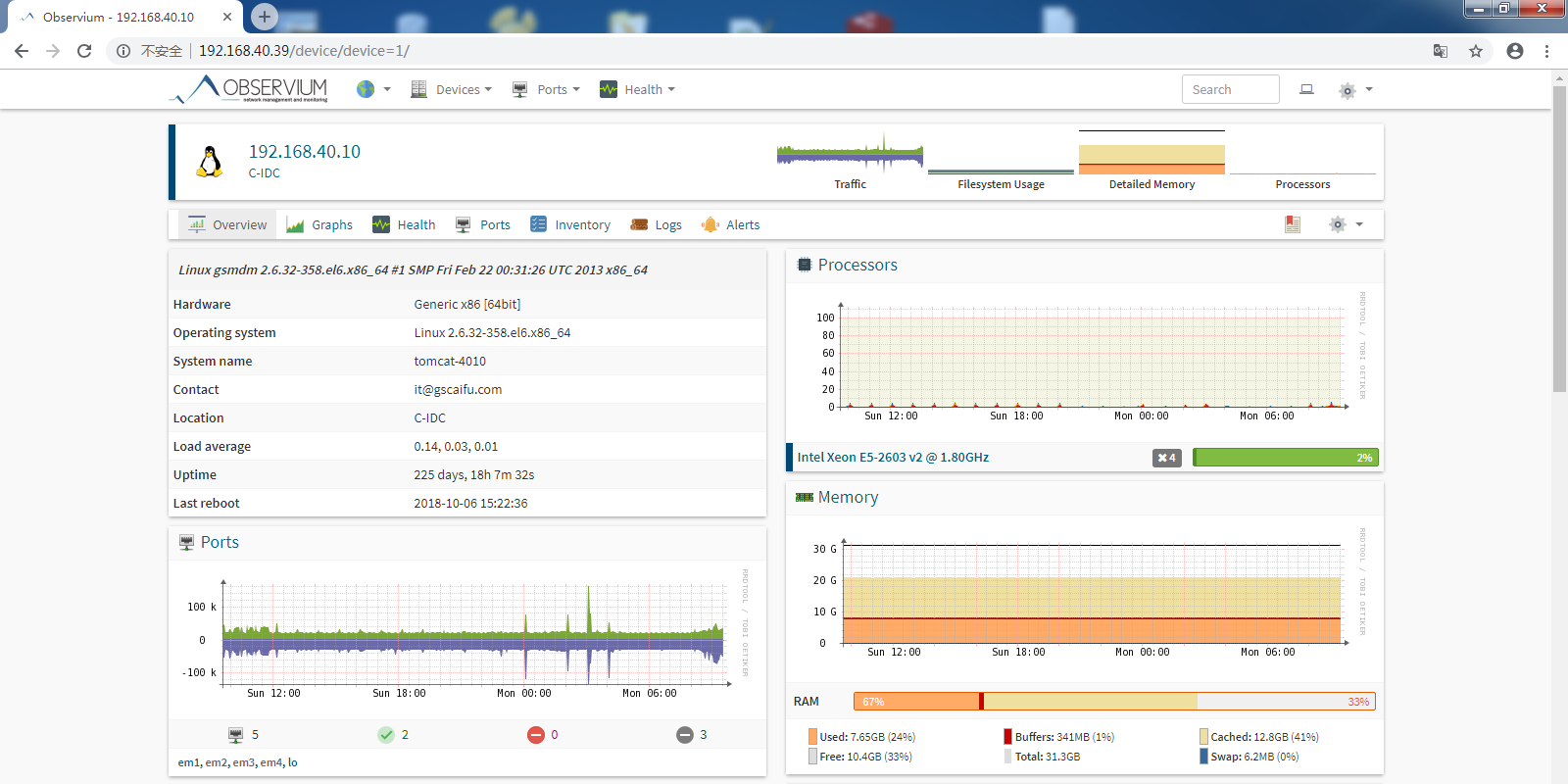
Task: Focus the Search input field
Action: (1230, 89)
